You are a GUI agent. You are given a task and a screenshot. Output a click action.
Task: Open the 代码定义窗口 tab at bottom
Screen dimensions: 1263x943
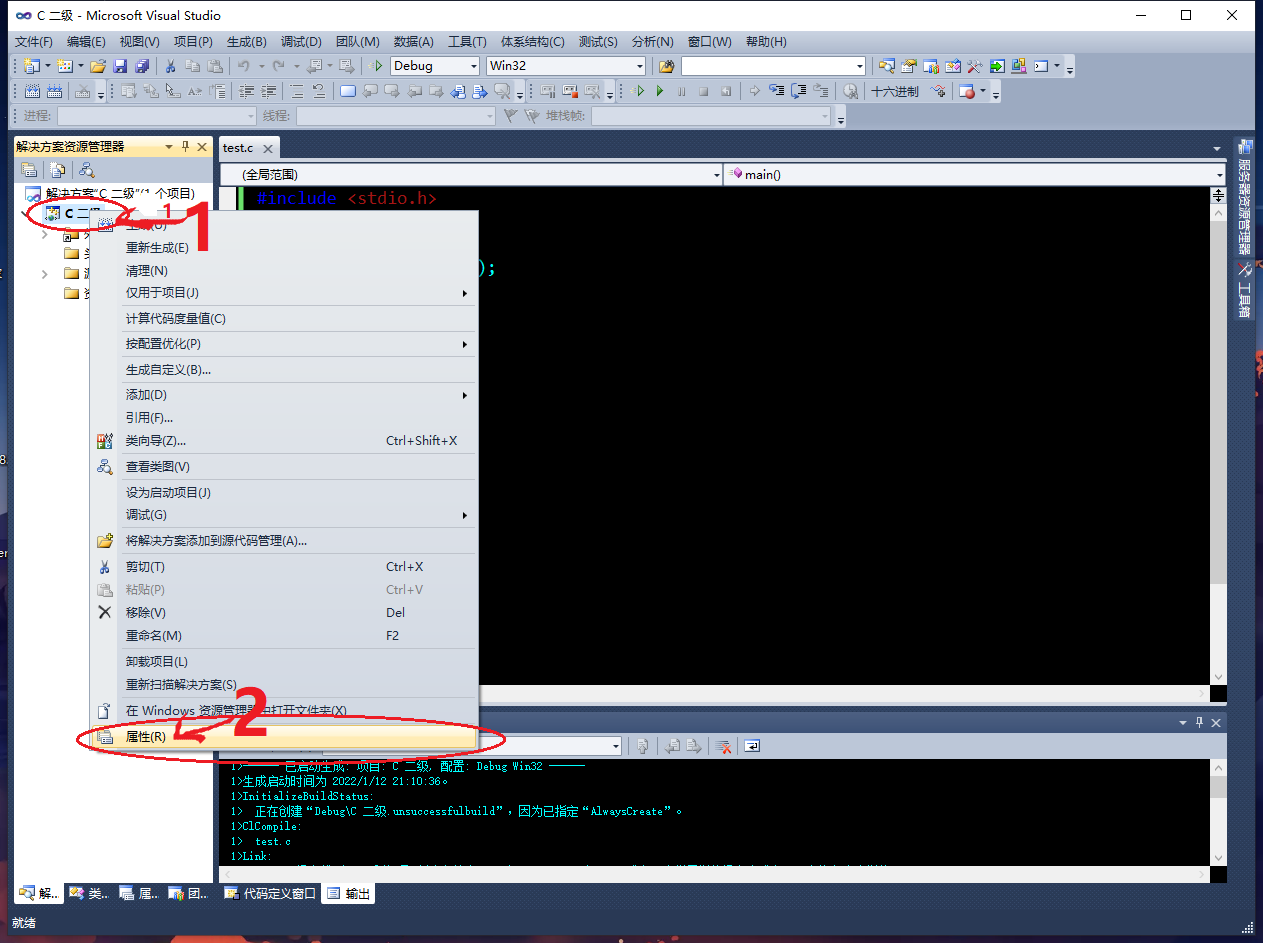270,894
